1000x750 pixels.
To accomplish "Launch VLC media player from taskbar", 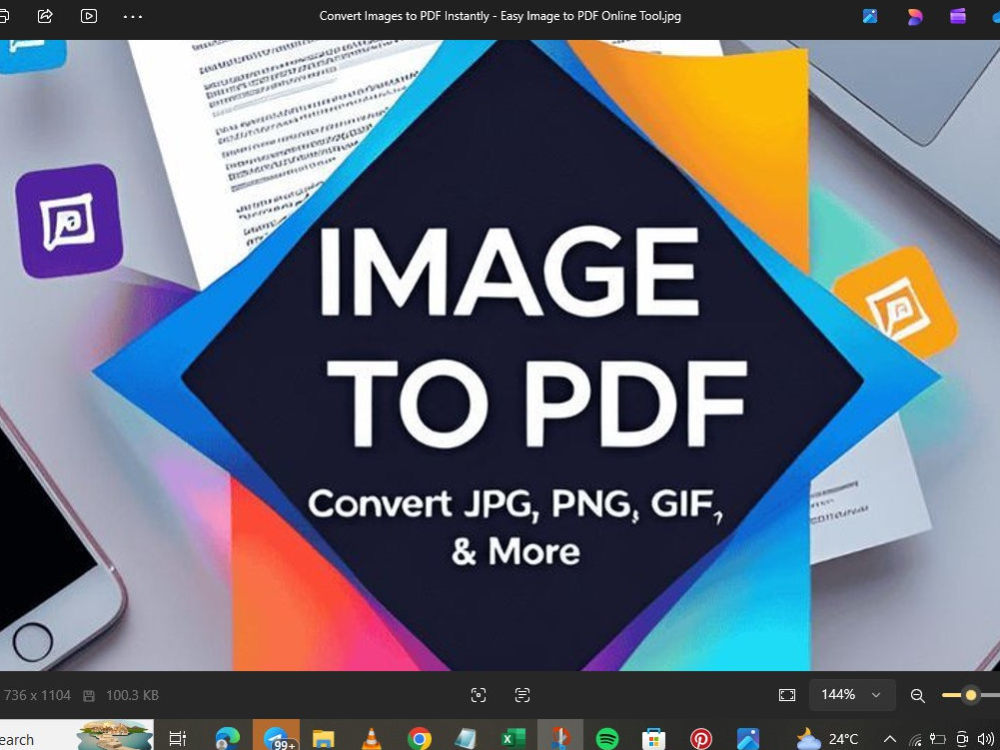I will tap(371, 739).
